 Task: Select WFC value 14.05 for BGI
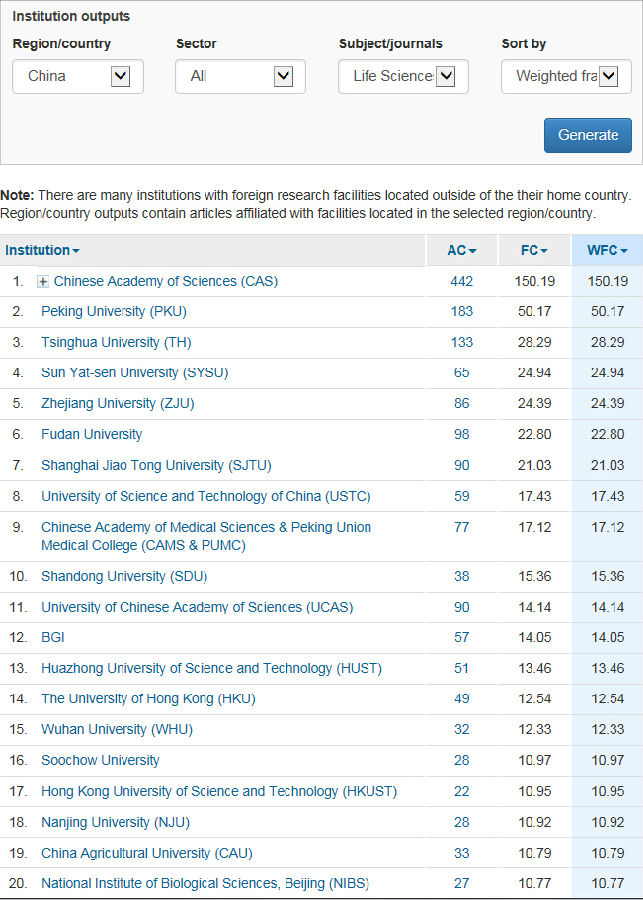click(607, 638)
